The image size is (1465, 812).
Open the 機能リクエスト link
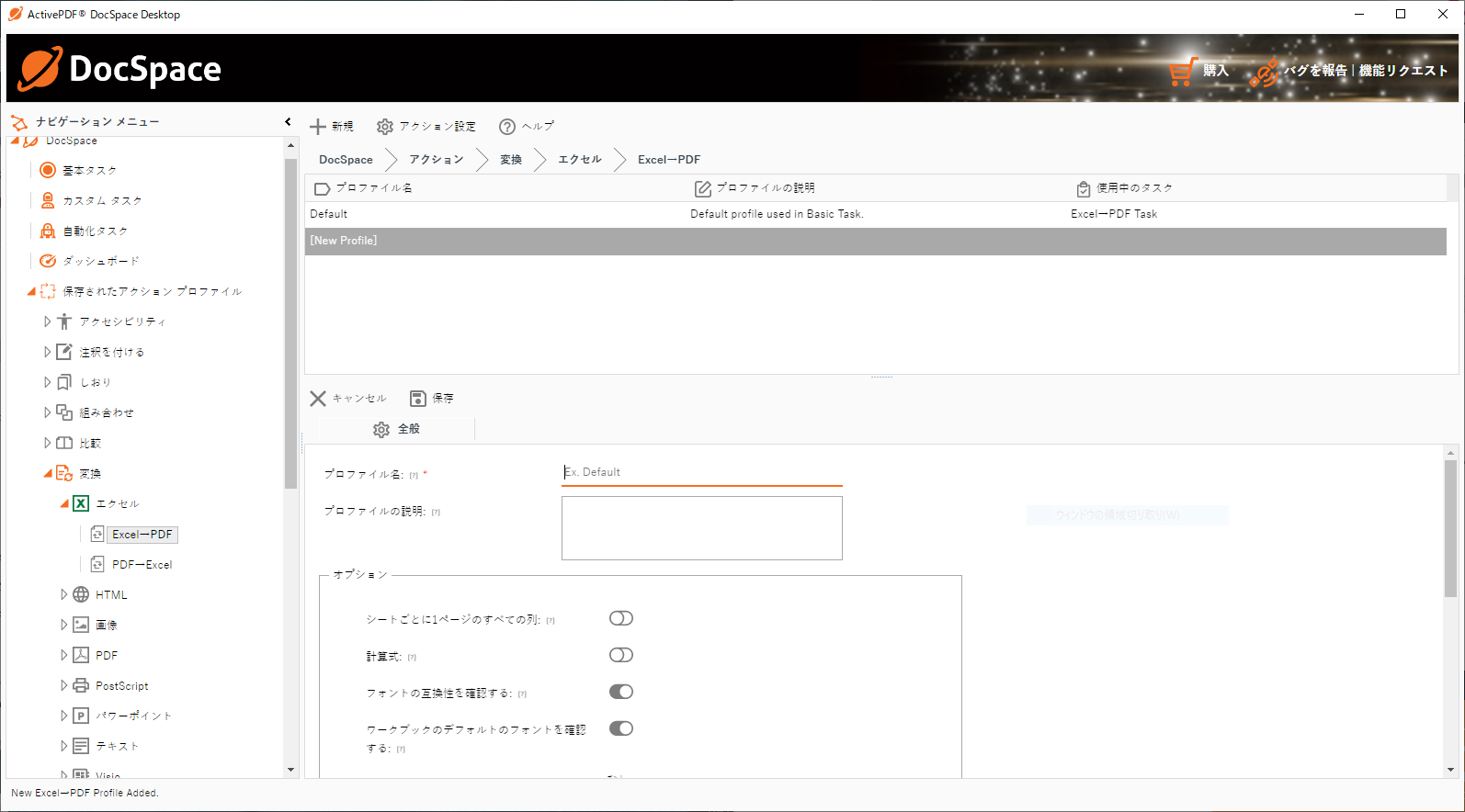pos(1403,71)
